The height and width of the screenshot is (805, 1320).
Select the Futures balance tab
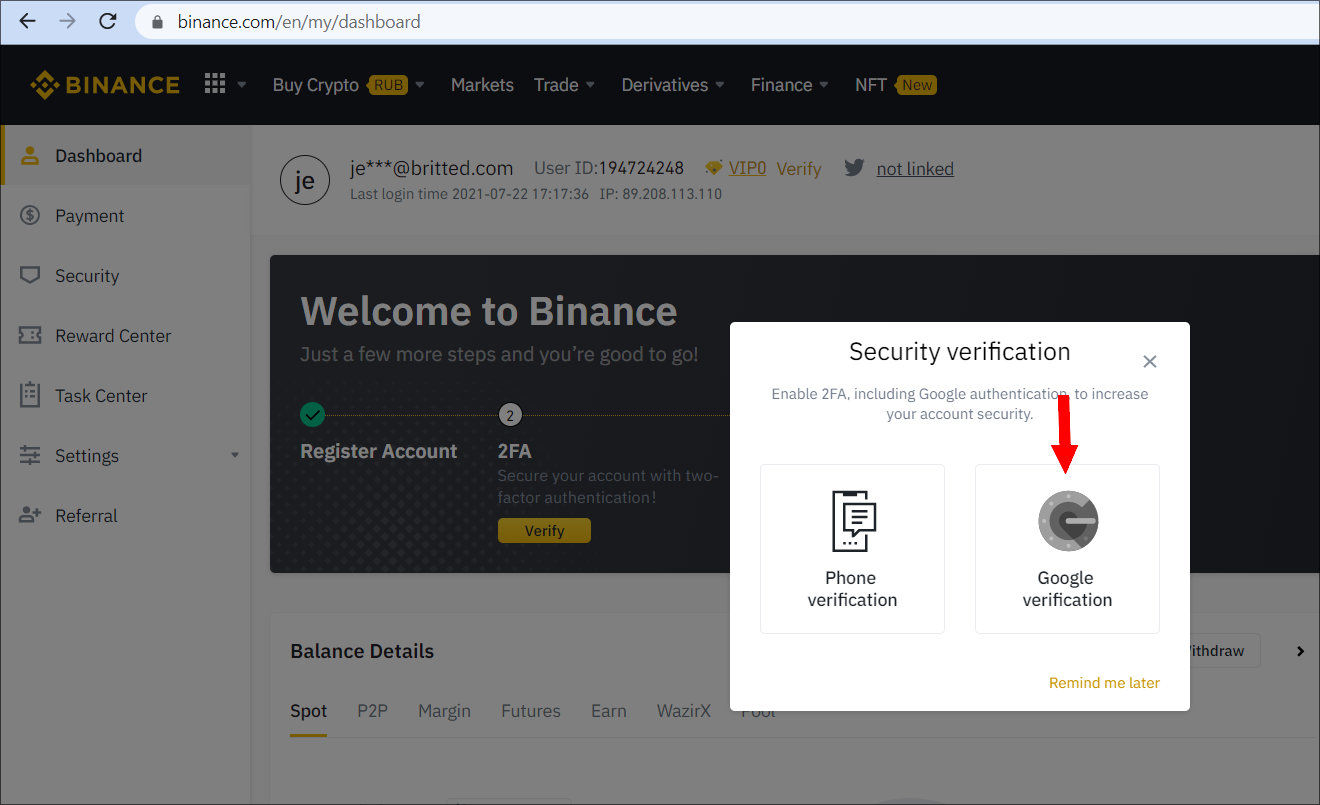[531, 711]
